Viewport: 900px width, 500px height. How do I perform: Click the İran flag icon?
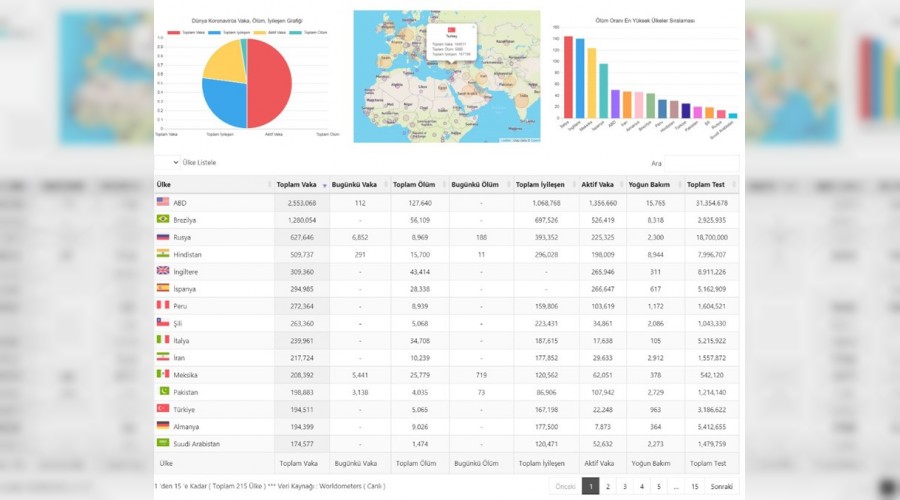[163, 356]
